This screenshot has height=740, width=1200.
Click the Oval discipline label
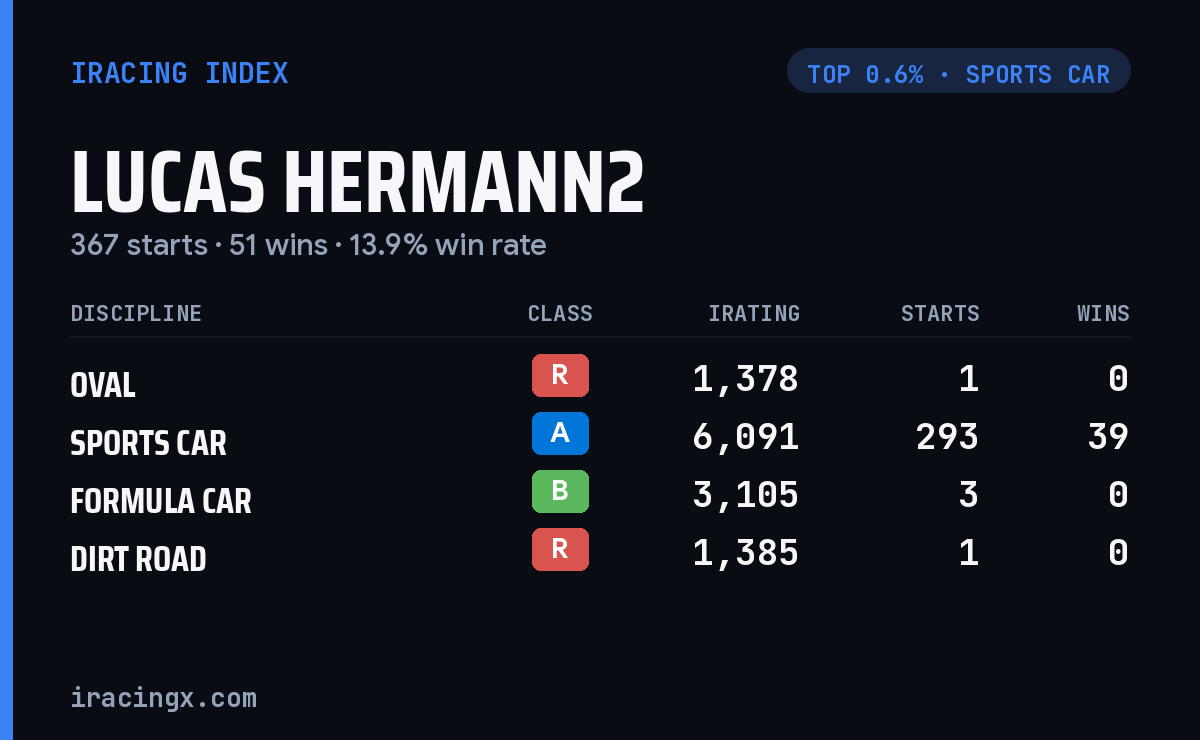(x=102, y=384)
